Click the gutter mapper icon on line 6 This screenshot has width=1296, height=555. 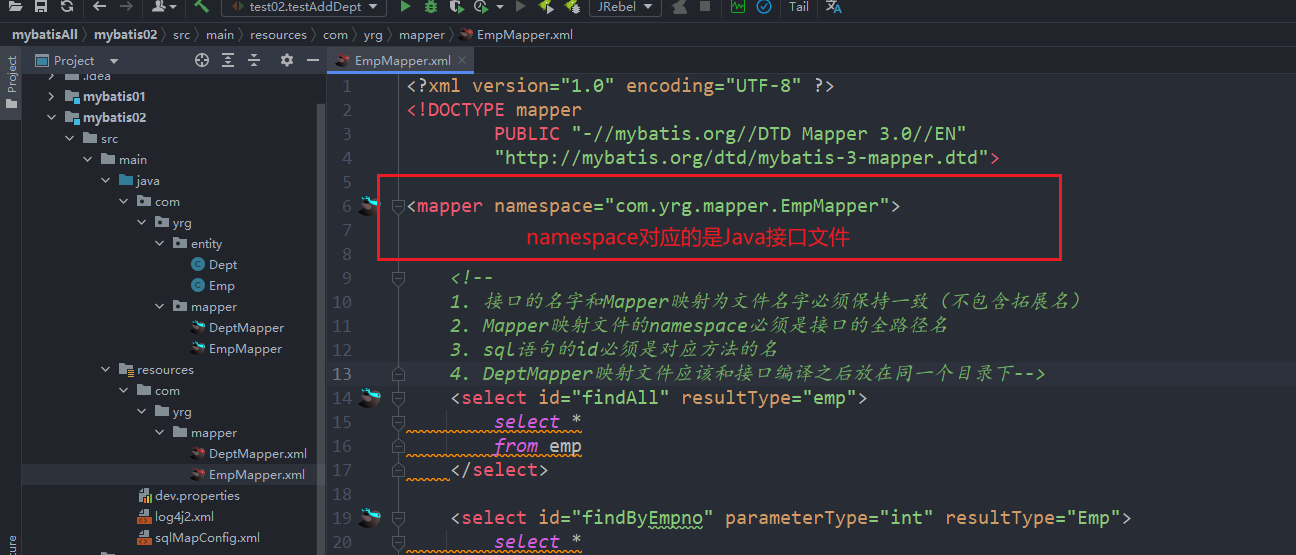click(371, 205)
